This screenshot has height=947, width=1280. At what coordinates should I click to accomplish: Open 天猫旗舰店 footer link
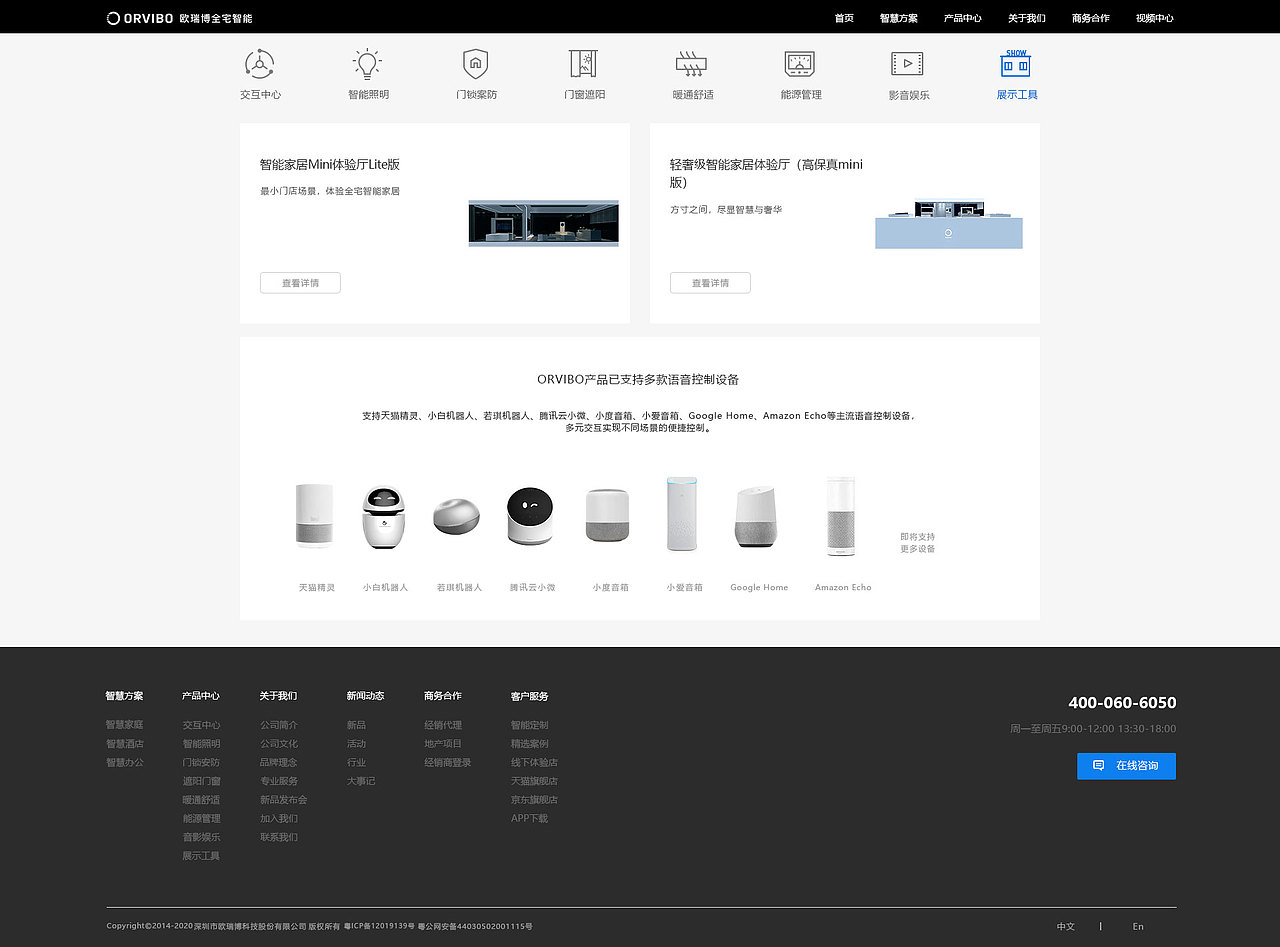click(x=535, y=781)
